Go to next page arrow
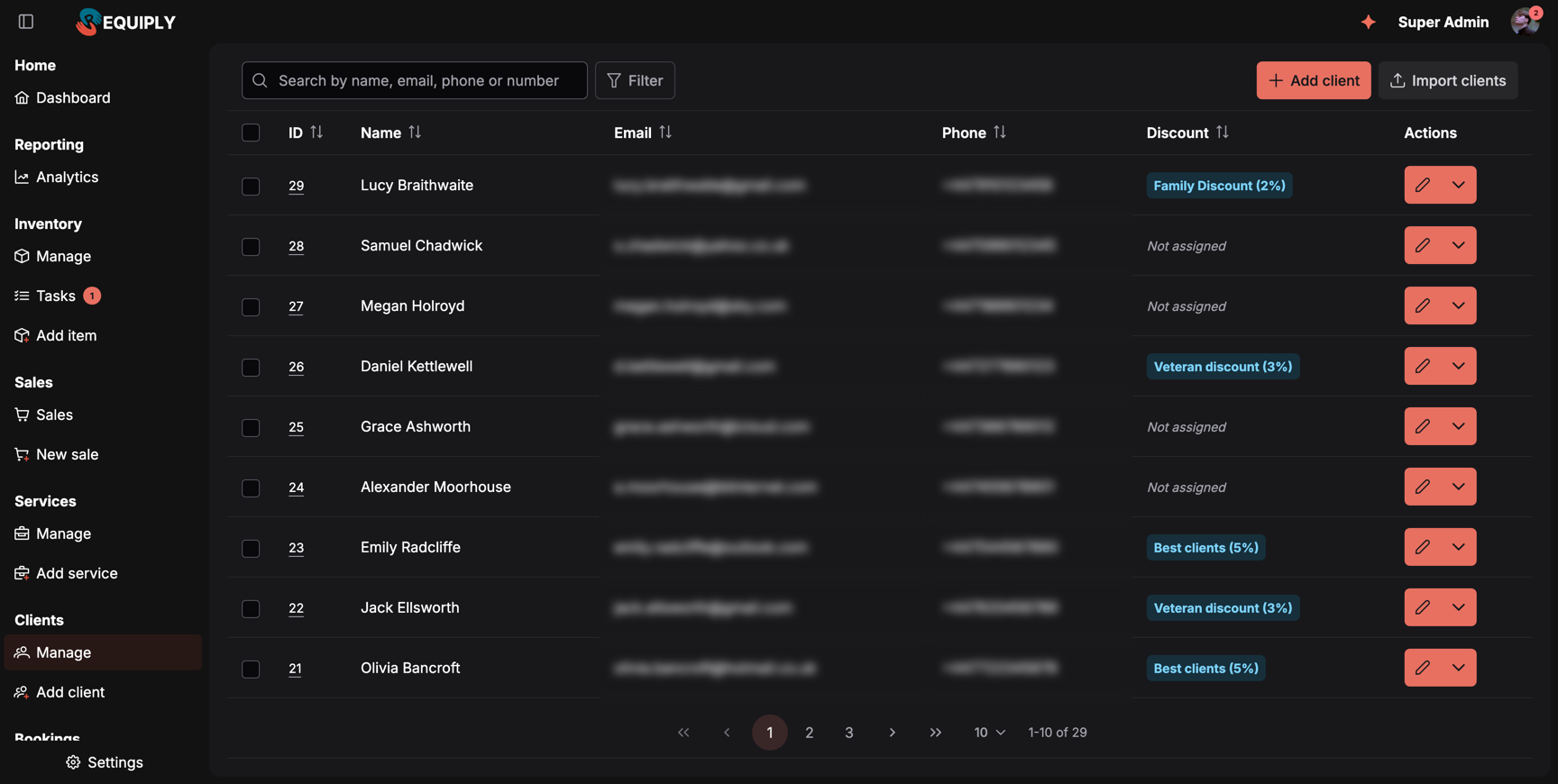Viewport: 1558px width, 784px height. (x=893, y=733)
